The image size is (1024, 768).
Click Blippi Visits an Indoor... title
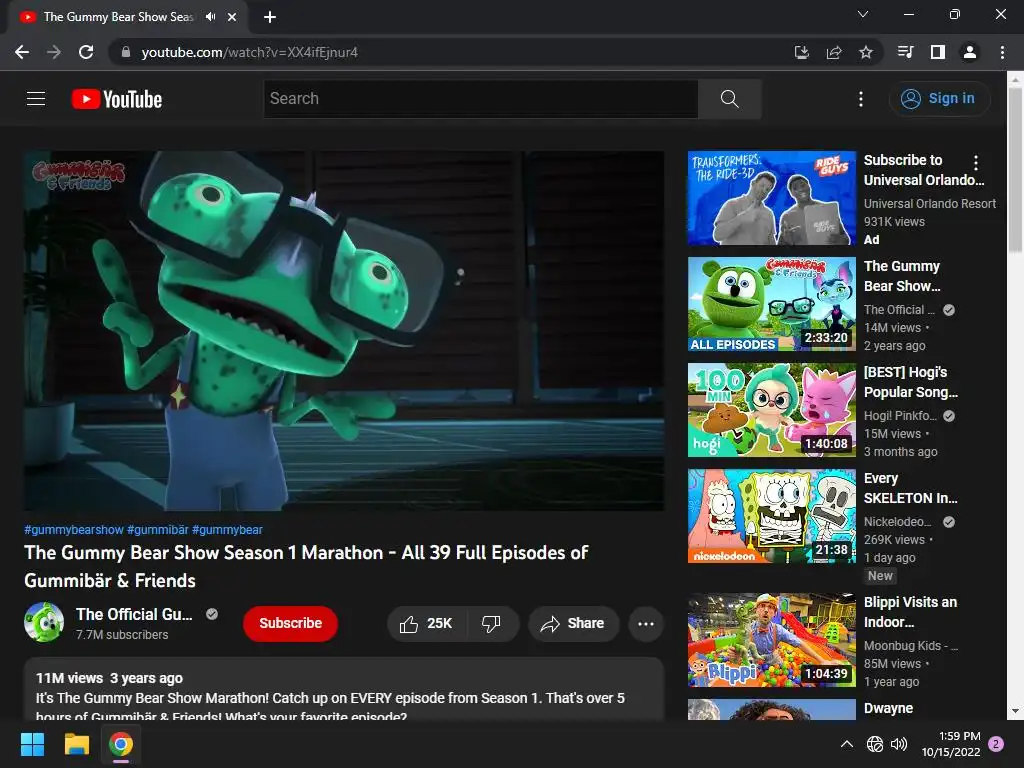coord(910,612)
